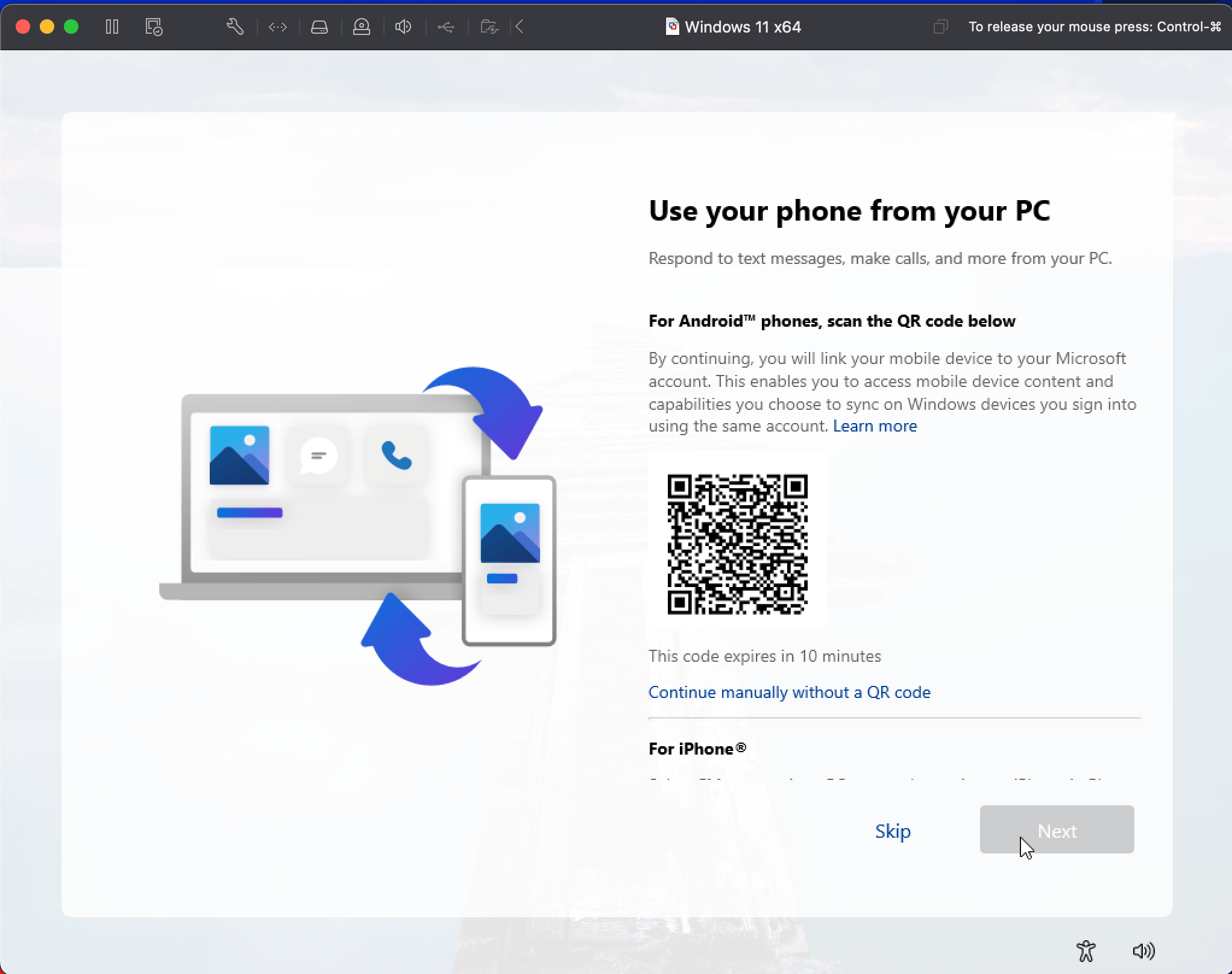This screenshot has height=974, width=1232.
Task: Open virtual machine settings wrench icon
Action: point(234,27)
